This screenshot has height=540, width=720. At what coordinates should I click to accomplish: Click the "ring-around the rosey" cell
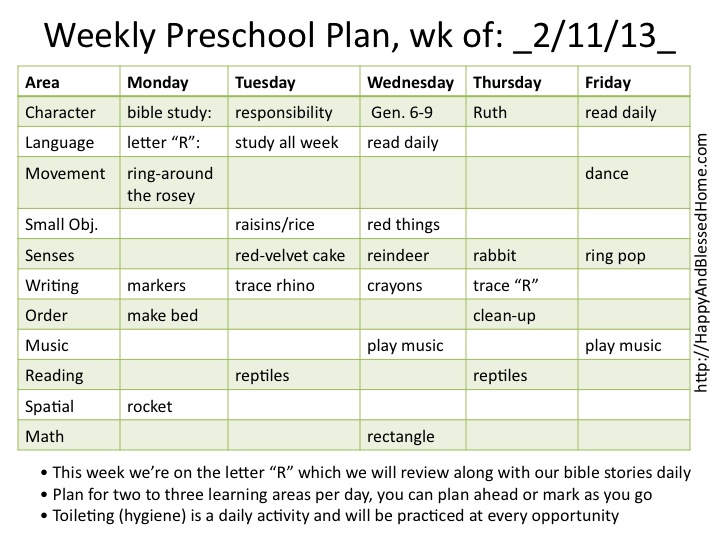click(x=162, y=183)
